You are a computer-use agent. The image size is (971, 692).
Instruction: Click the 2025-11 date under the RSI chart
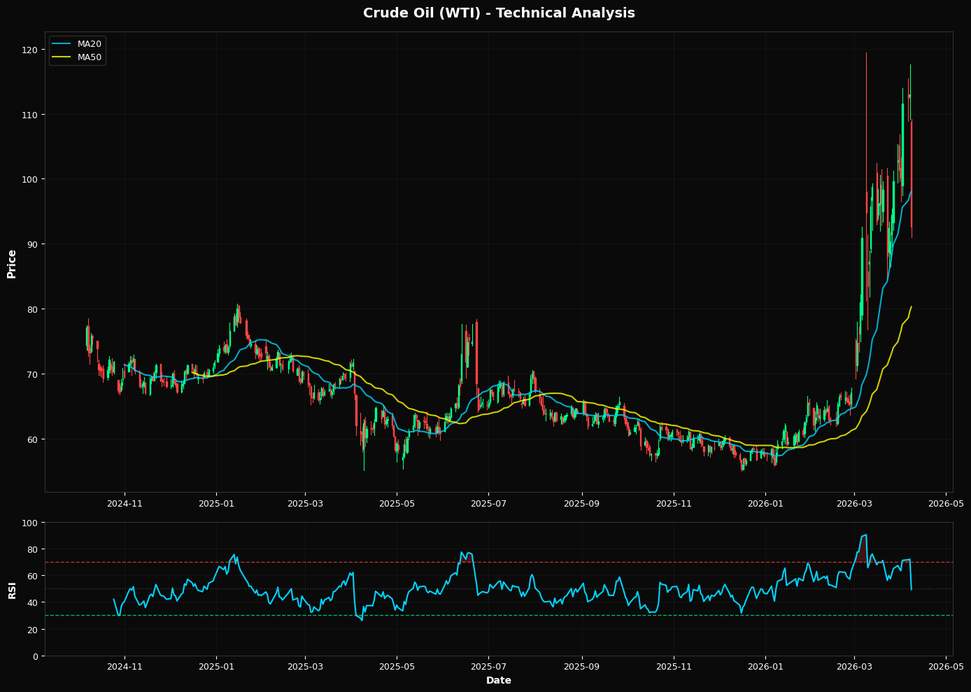(674, 667)
